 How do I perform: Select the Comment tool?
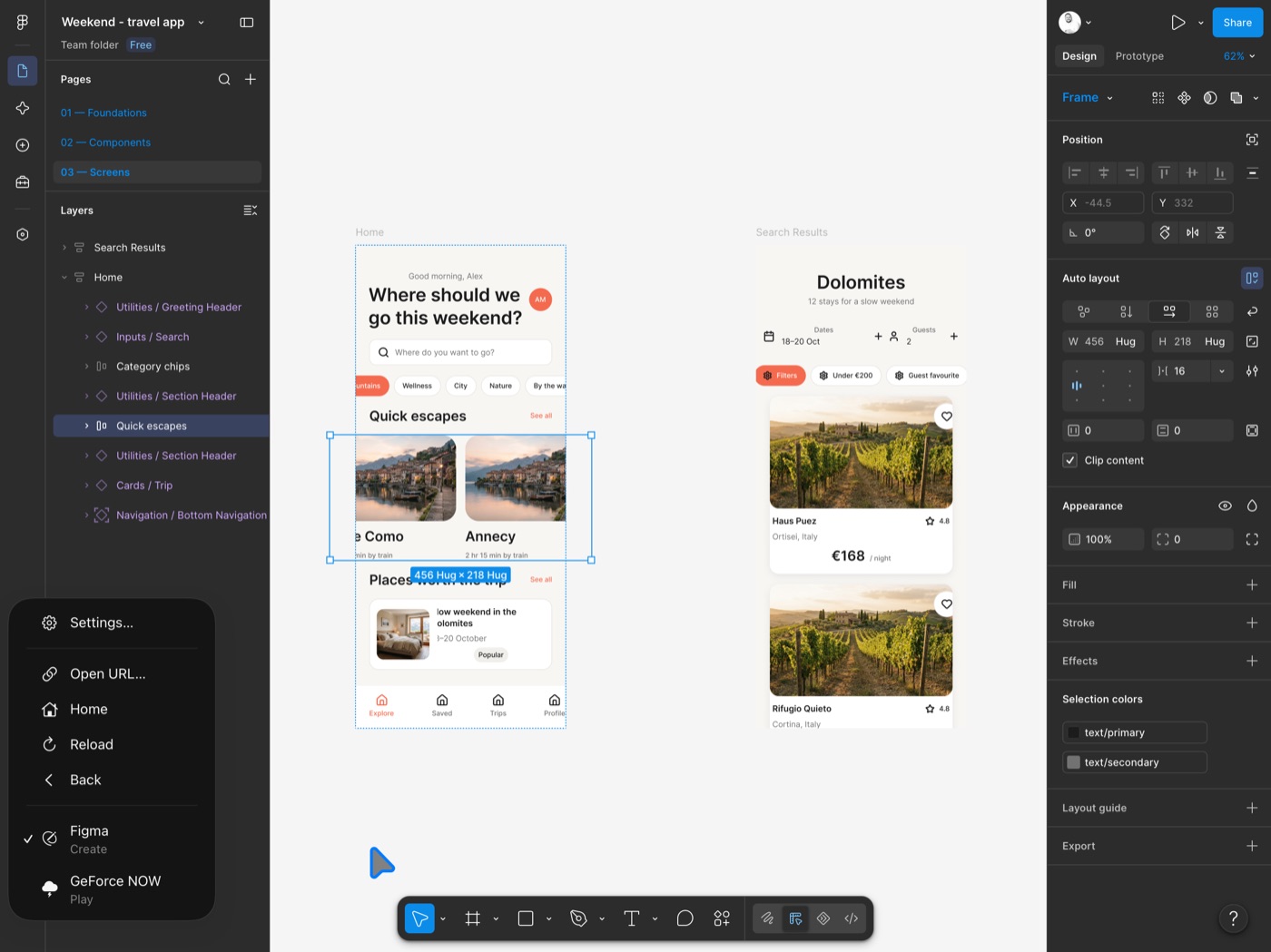point(685,918)
